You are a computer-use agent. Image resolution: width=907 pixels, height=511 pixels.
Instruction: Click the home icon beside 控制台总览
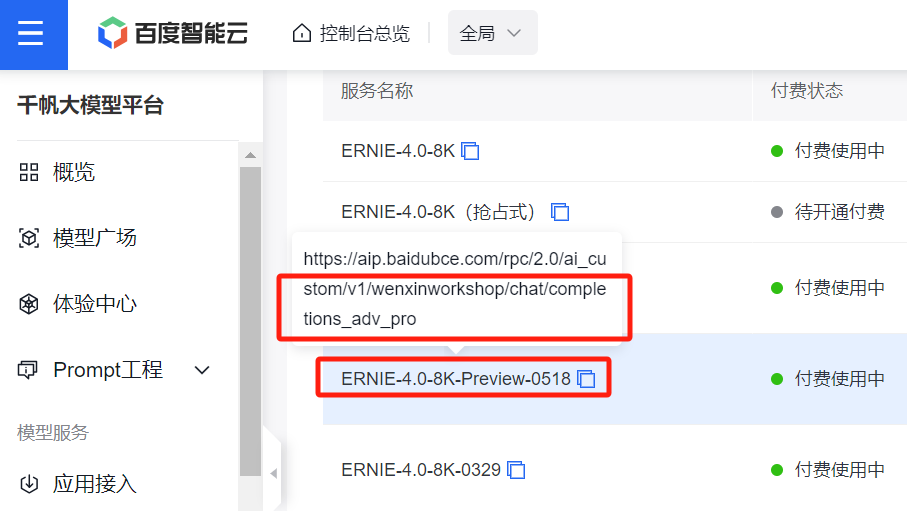coord(301,33)
